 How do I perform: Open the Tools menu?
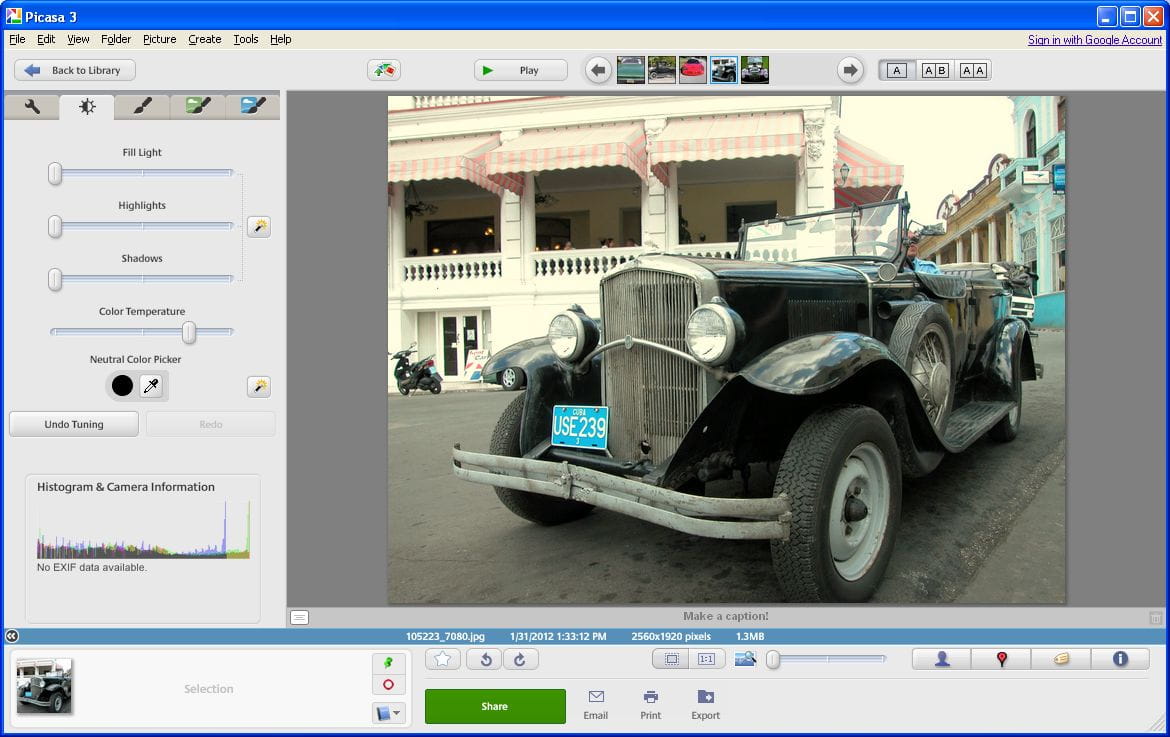click(245, 40)
